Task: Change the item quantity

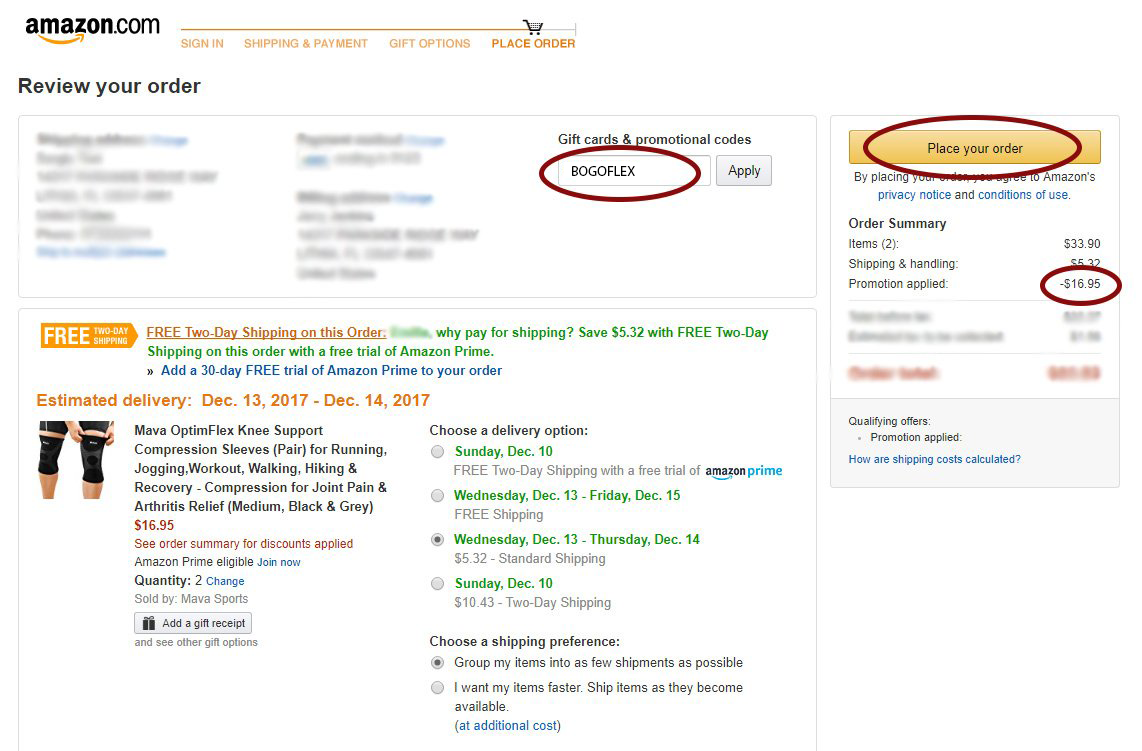Action: click(x=225, y=581)
